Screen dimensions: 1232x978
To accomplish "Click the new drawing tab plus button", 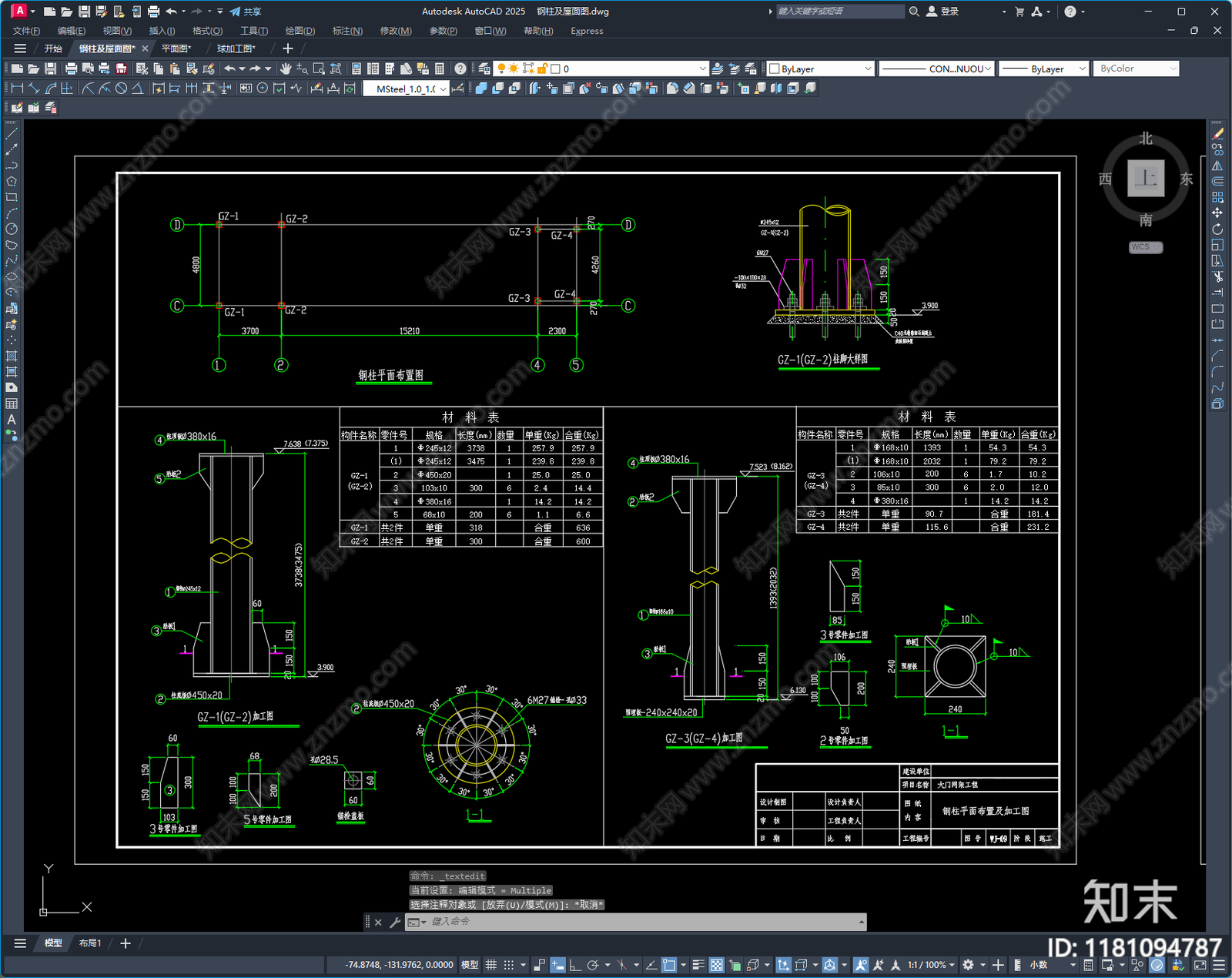I will click(288, 49).
